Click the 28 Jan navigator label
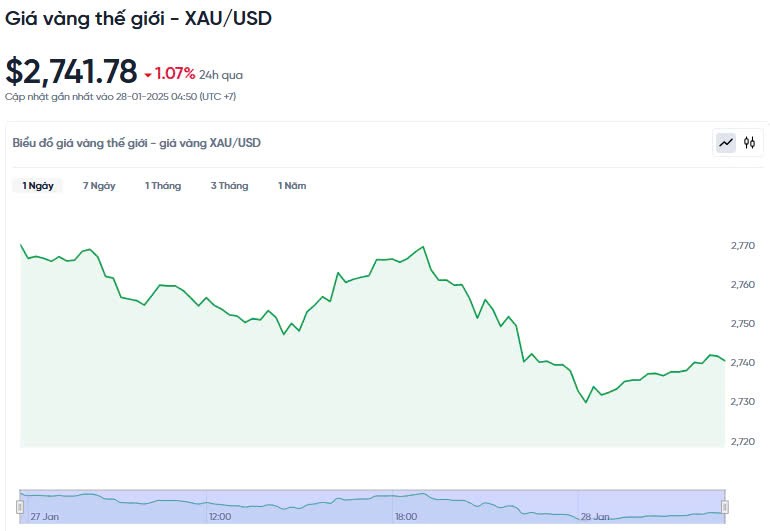Viewport: 770px width, 531px height. tap(596, 517)
